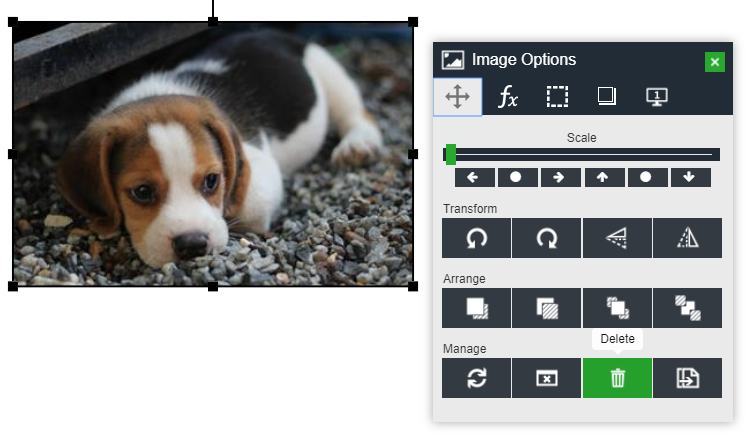Click the fourth Arrange layer-order icon

point(687,308)
